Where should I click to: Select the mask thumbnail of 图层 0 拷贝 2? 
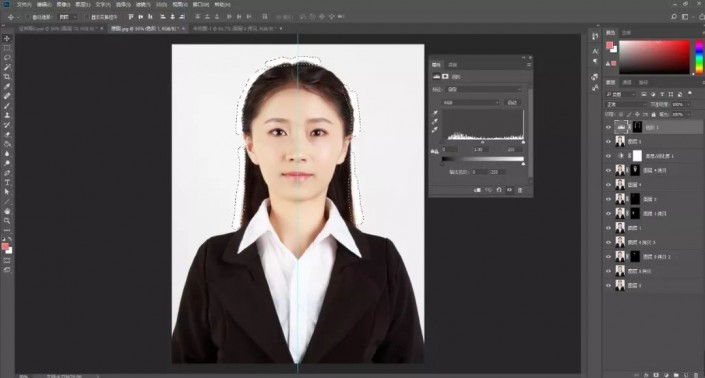[634, 257]
